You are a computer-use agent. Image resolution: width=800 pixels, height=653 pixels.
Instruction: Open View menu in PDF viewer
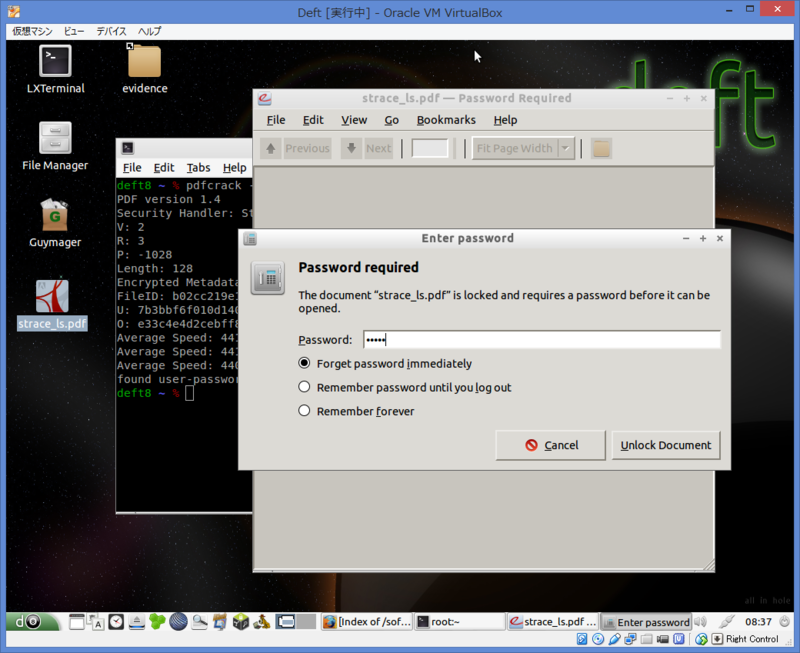(354, 120)
